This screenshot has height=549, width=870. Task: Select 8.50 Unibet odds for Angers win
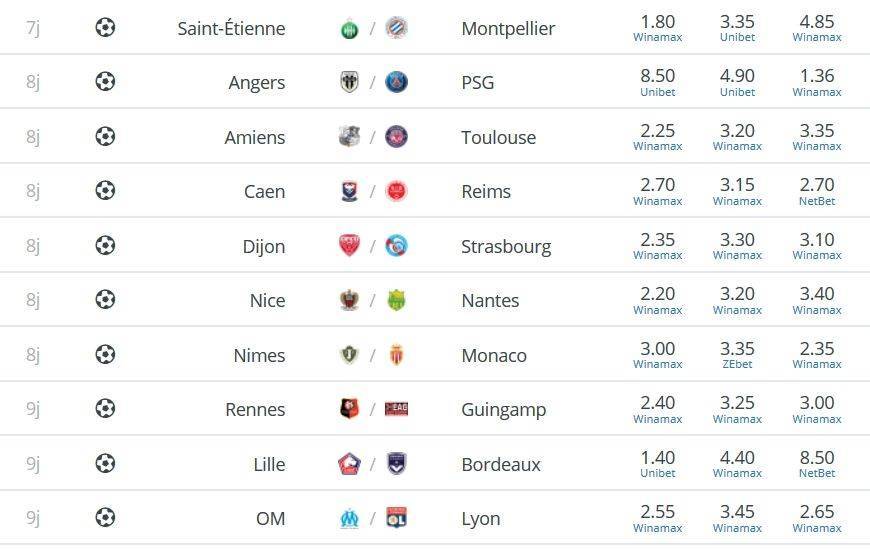[x=657, y=82]
